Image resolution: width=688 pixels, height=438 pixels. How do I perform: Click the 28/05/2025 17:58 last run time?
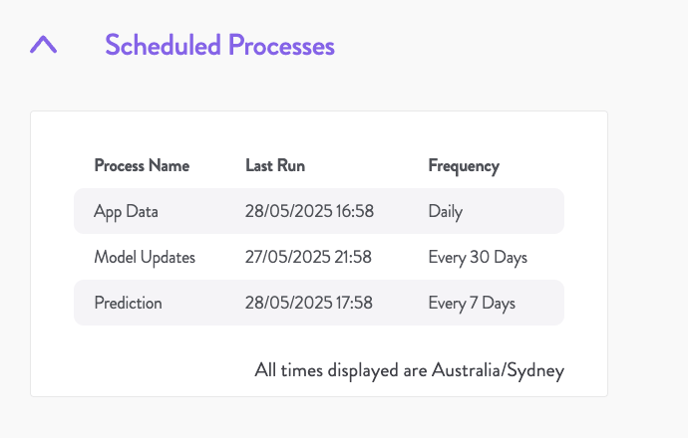point(308,303)
